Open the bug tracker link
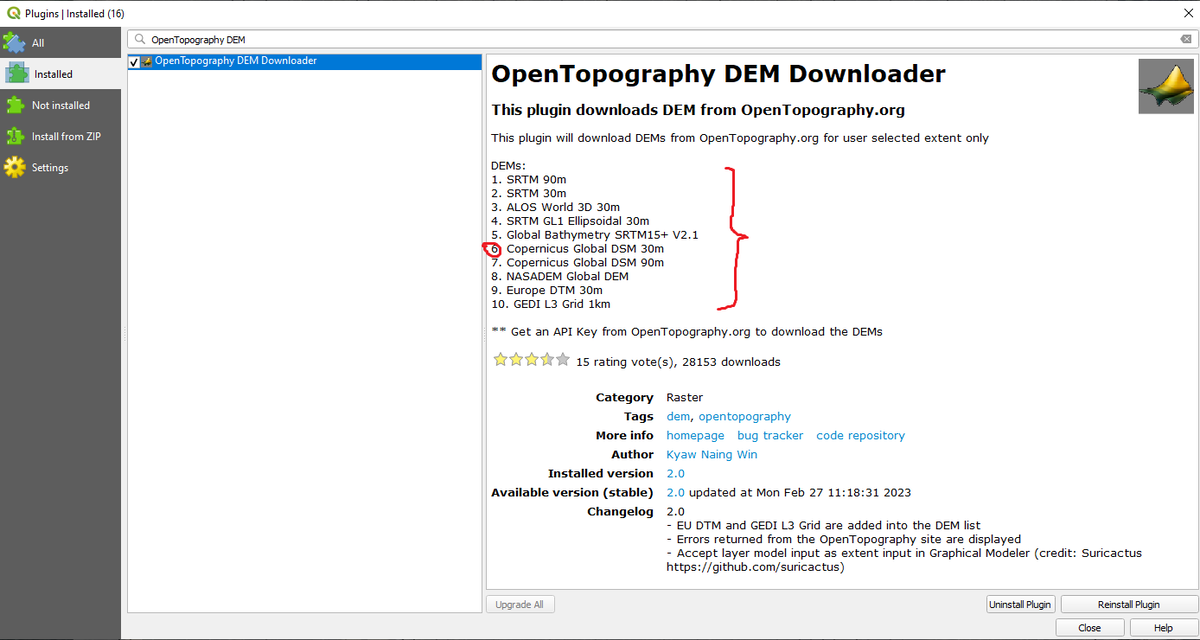The image size is (1200, 640). coord(770,435)
